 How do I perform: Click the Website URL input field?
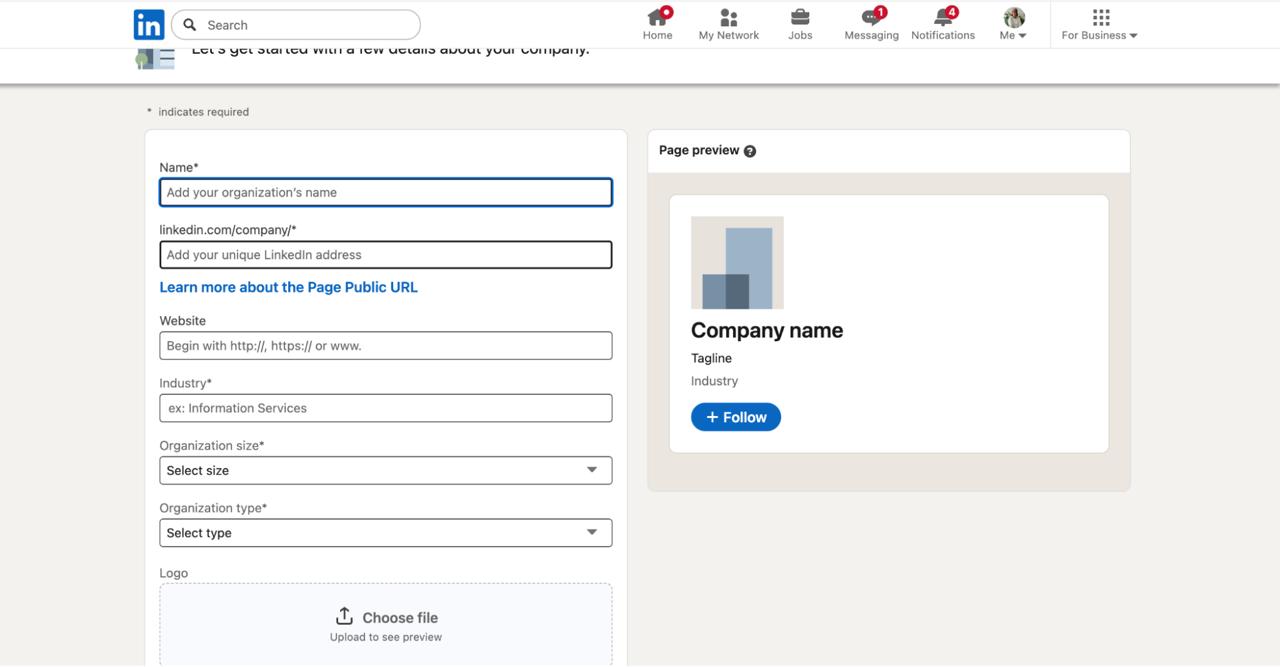tap(385, 346)
